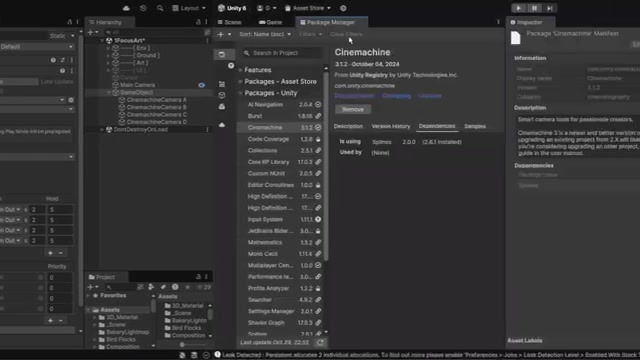Open the Hierarchy create plus dropdown
This screenshot has width=640, height=360.
click(x=93, y=32)
